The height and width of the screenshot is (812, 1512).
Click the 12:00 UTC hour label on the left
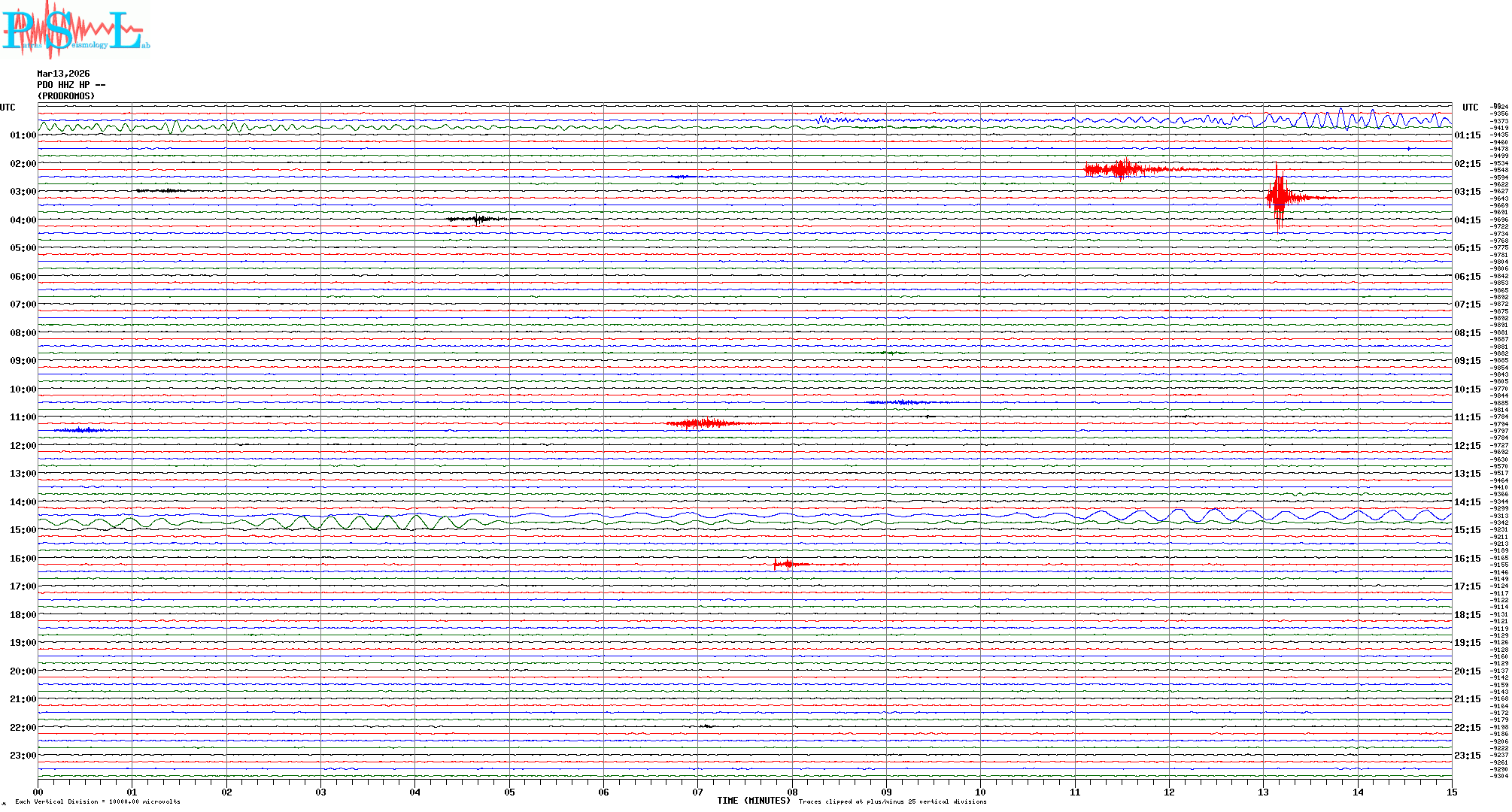click(23, 446)
